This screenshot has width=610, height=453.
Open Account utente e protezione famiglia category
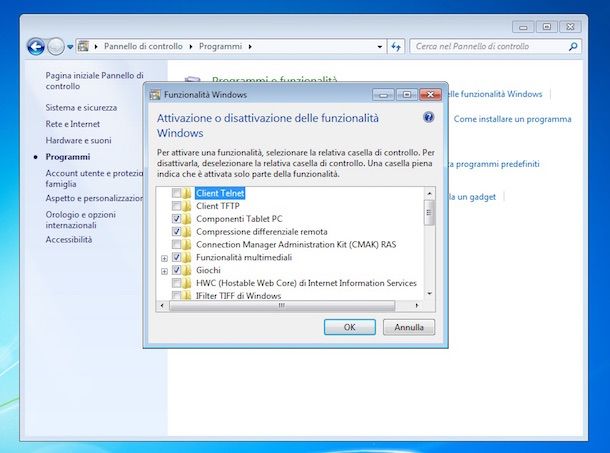[94, 178]
